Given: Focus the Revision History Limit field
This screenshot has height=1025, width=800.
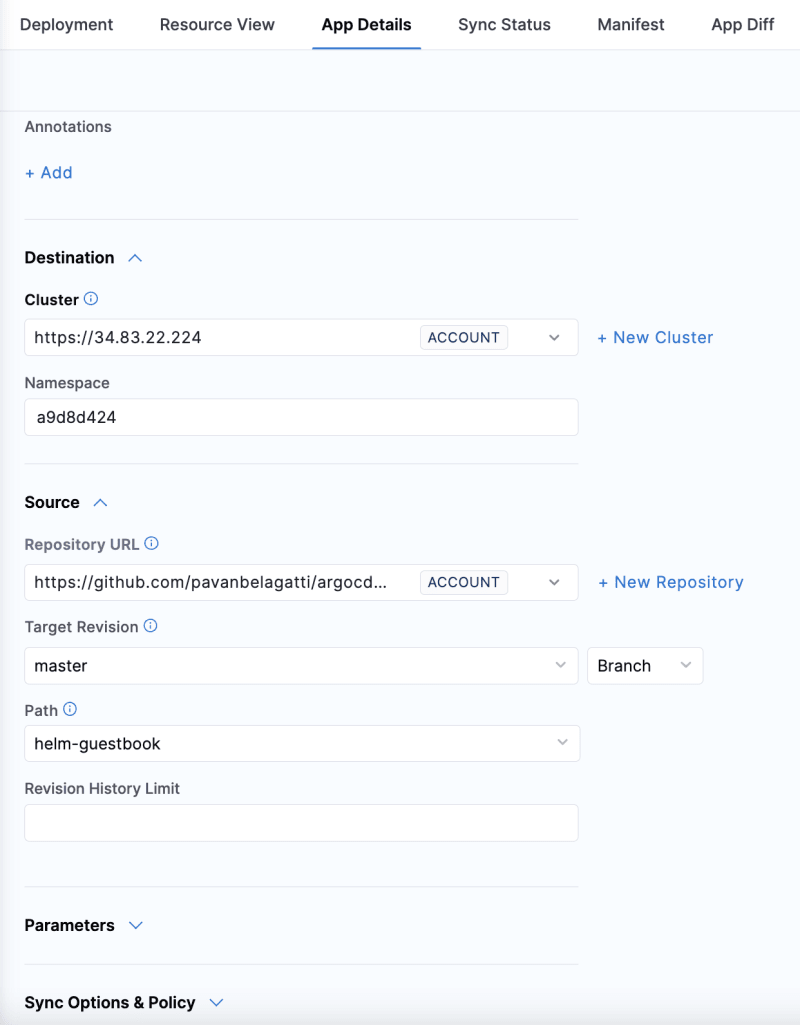Looking at the screenshot, I should pos(301,823).
